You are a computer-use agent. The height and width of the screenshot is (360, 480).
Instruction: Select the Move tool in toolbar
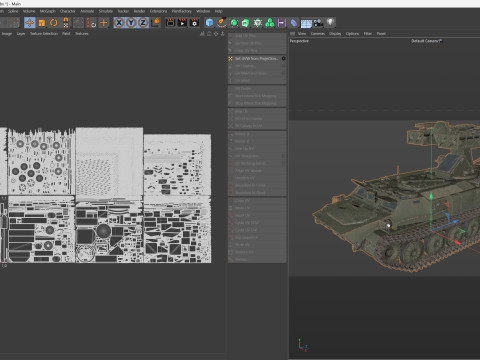(x=30, y=23)
